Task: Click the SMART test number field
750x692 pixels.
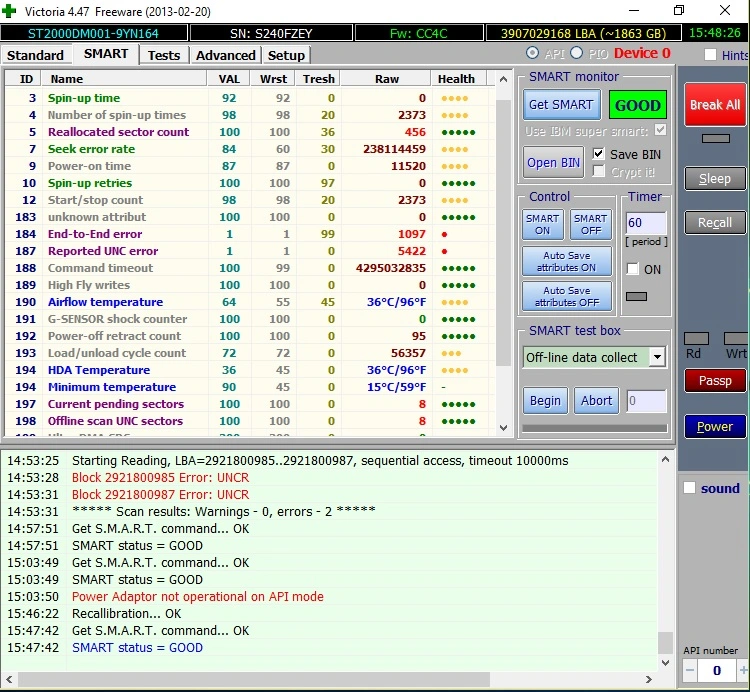Action: click(x=646, y=401)
